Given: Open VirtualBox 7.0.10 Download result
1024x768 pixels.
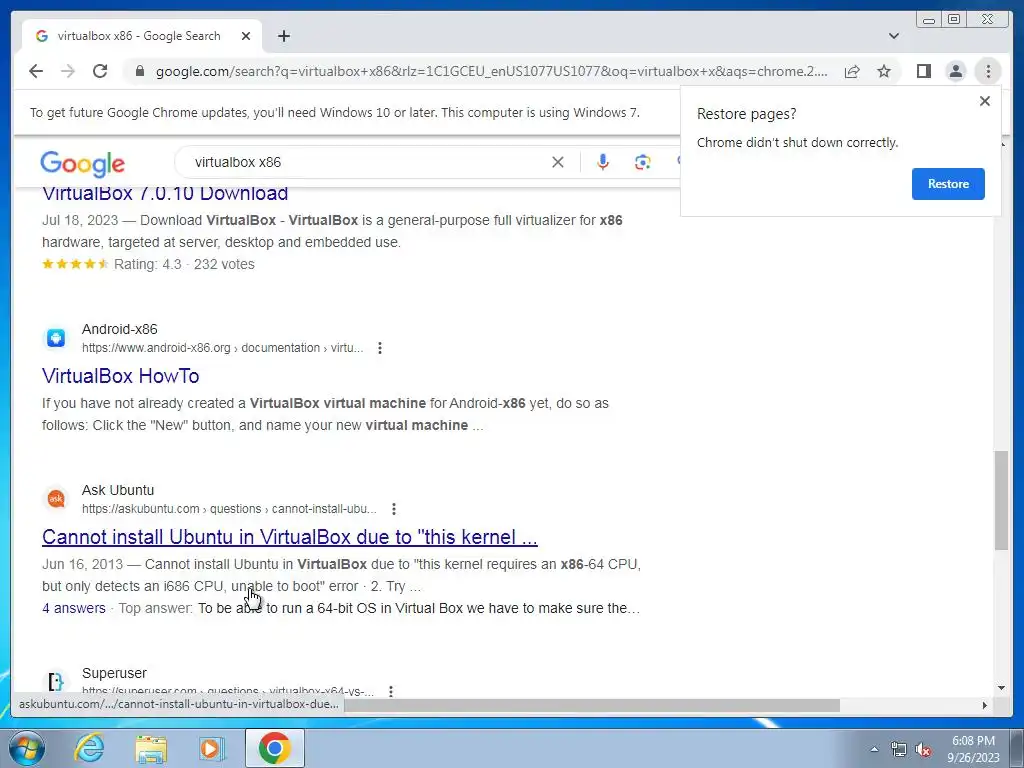Looking at the screenshot, I should tap(165, 193).
